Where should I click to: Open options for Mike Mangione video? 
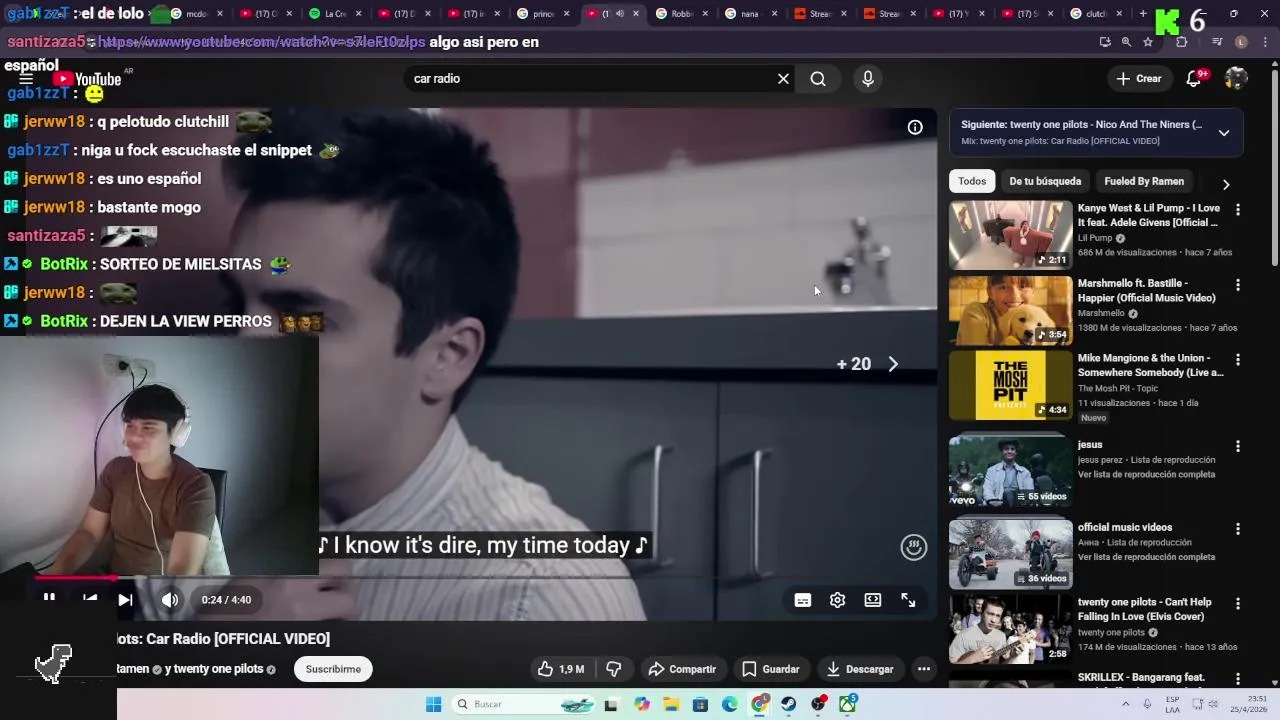tap(1238, 360)
